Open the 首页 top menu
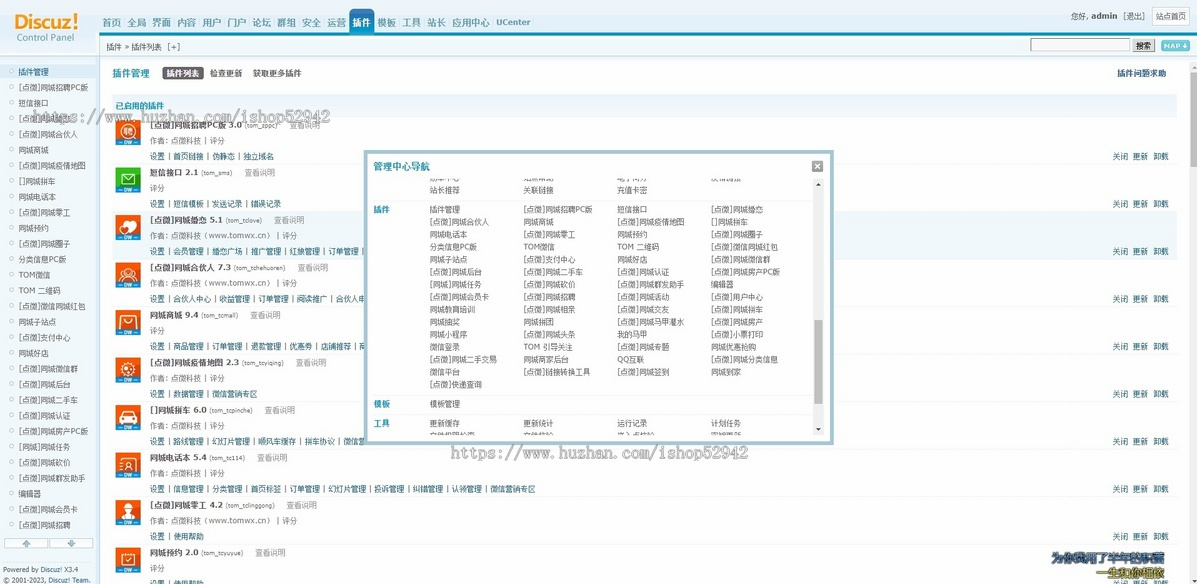Screen dimensions: 1197x584 [x=111, y=23]
